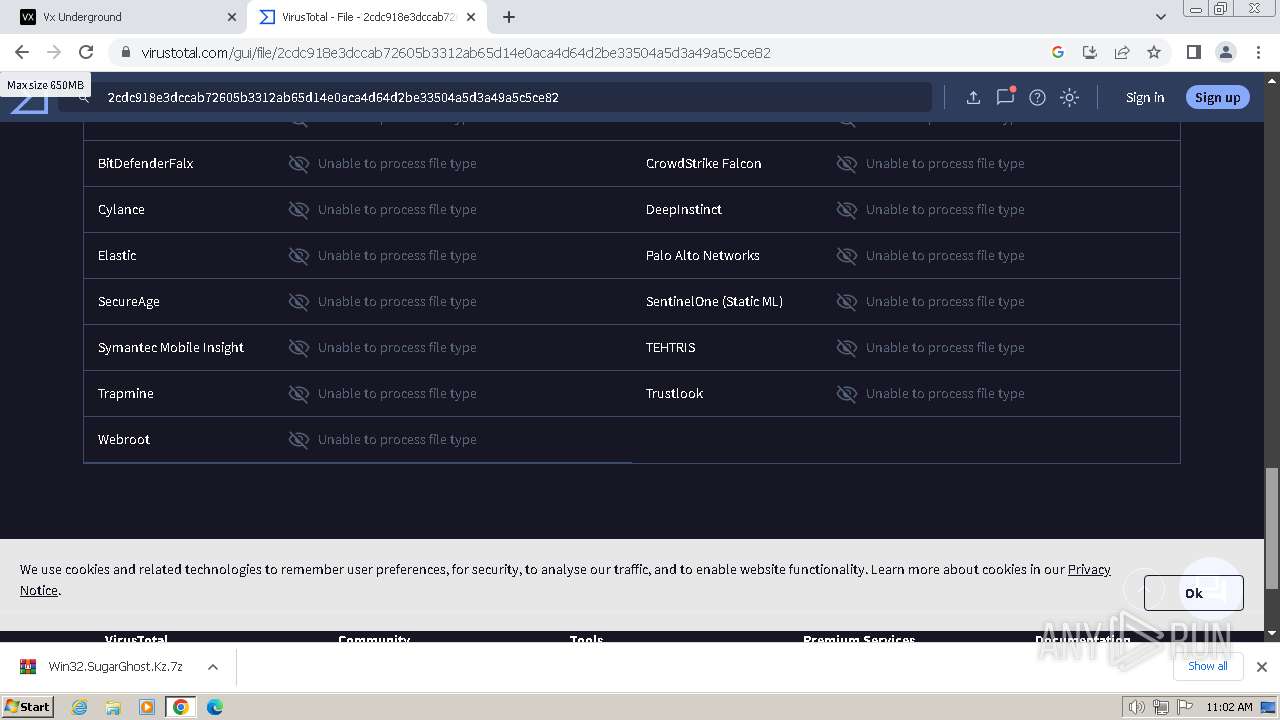1280x720 pixels.
Task: Click Show all downloads
Action: tap(1208, 666)
